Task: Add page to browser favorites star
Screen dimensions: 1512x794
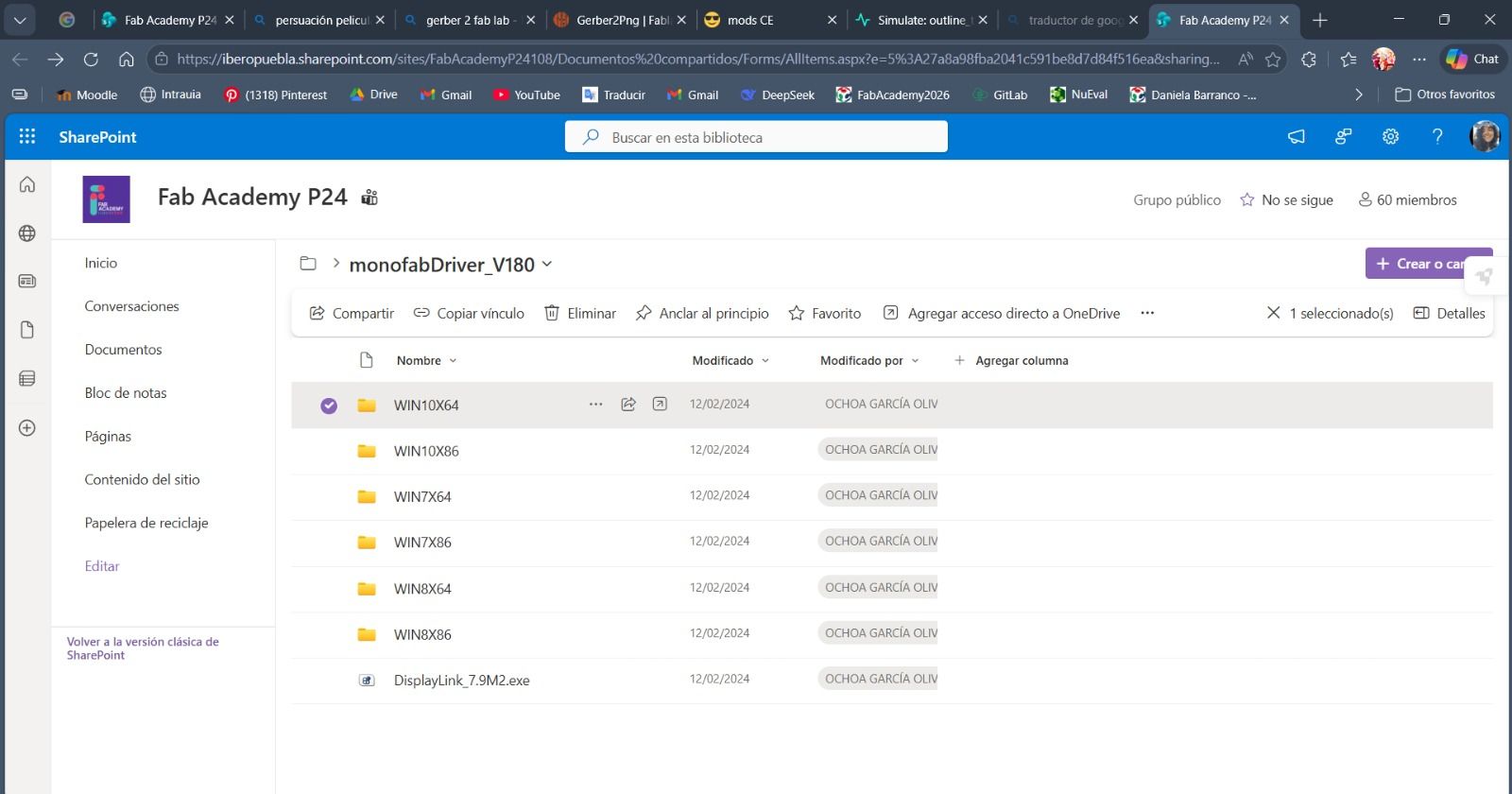Action: 1273,59
